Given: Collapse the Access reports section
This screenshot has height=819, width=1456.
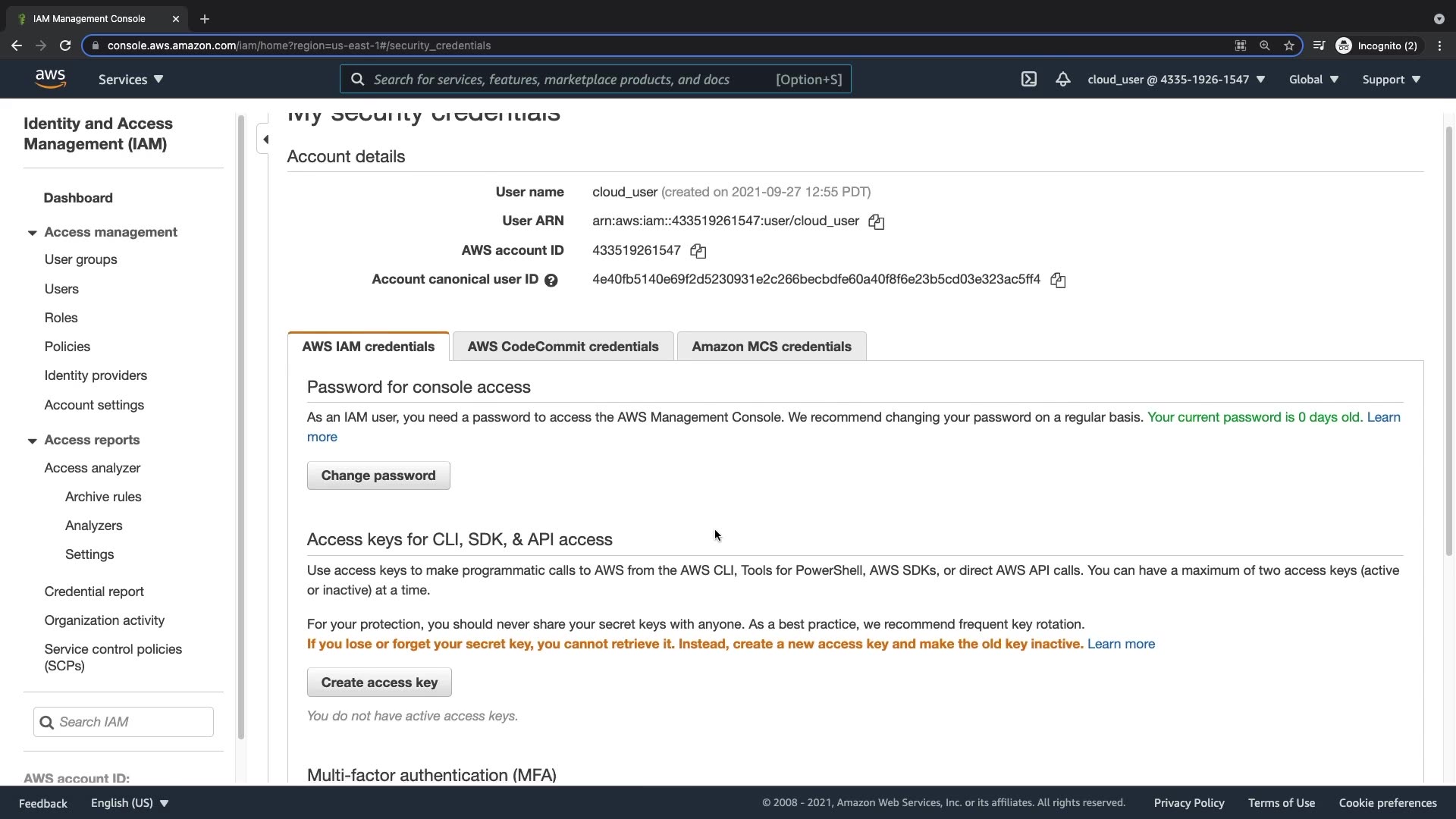Looking at the screenshot, I should coord(32,441).
